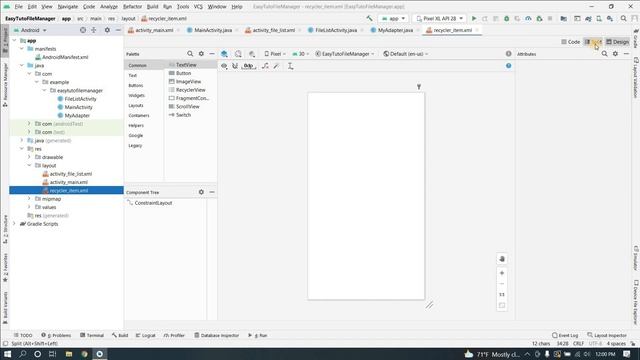Open Pixel device preview dropdown
The width and height of the screenshot is (640, 360).
pyautogui.click(x=275, y=54)
